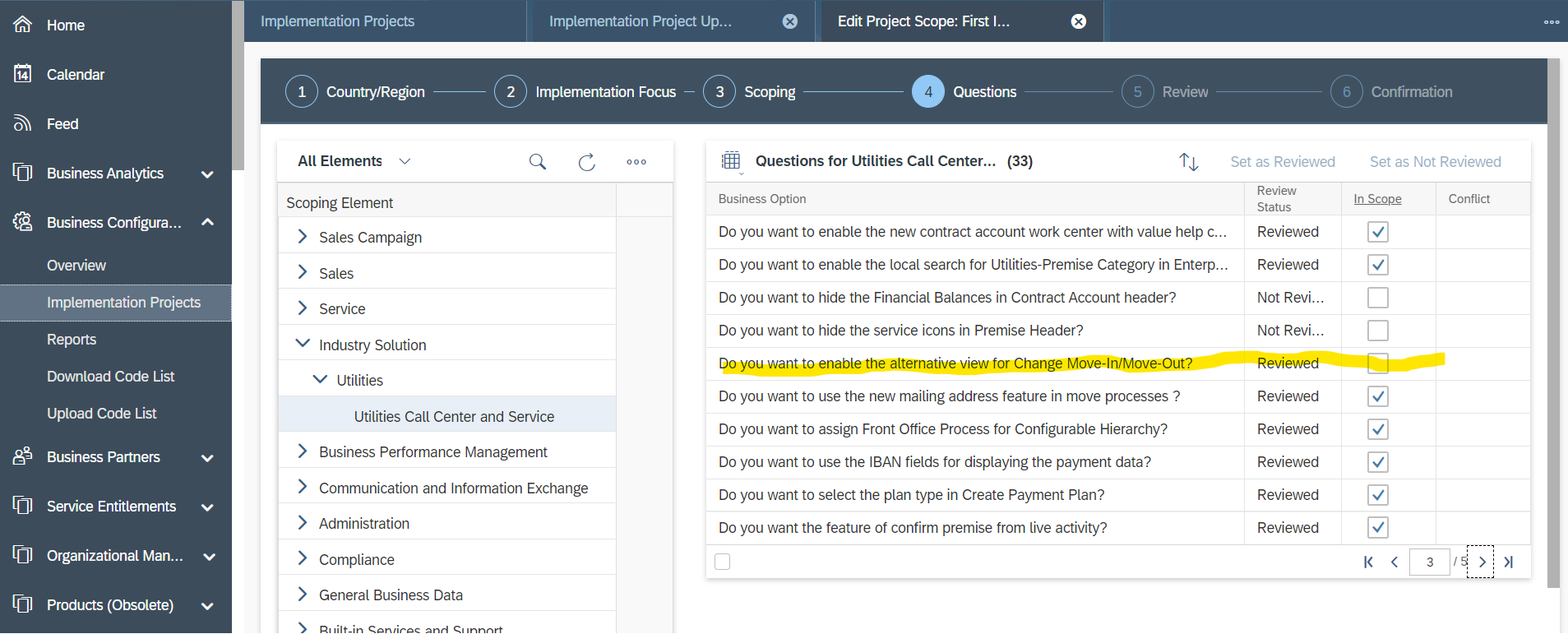Screen dimensions: 1568x634
Task: Go to previous page of questions
Action: 1395,562
